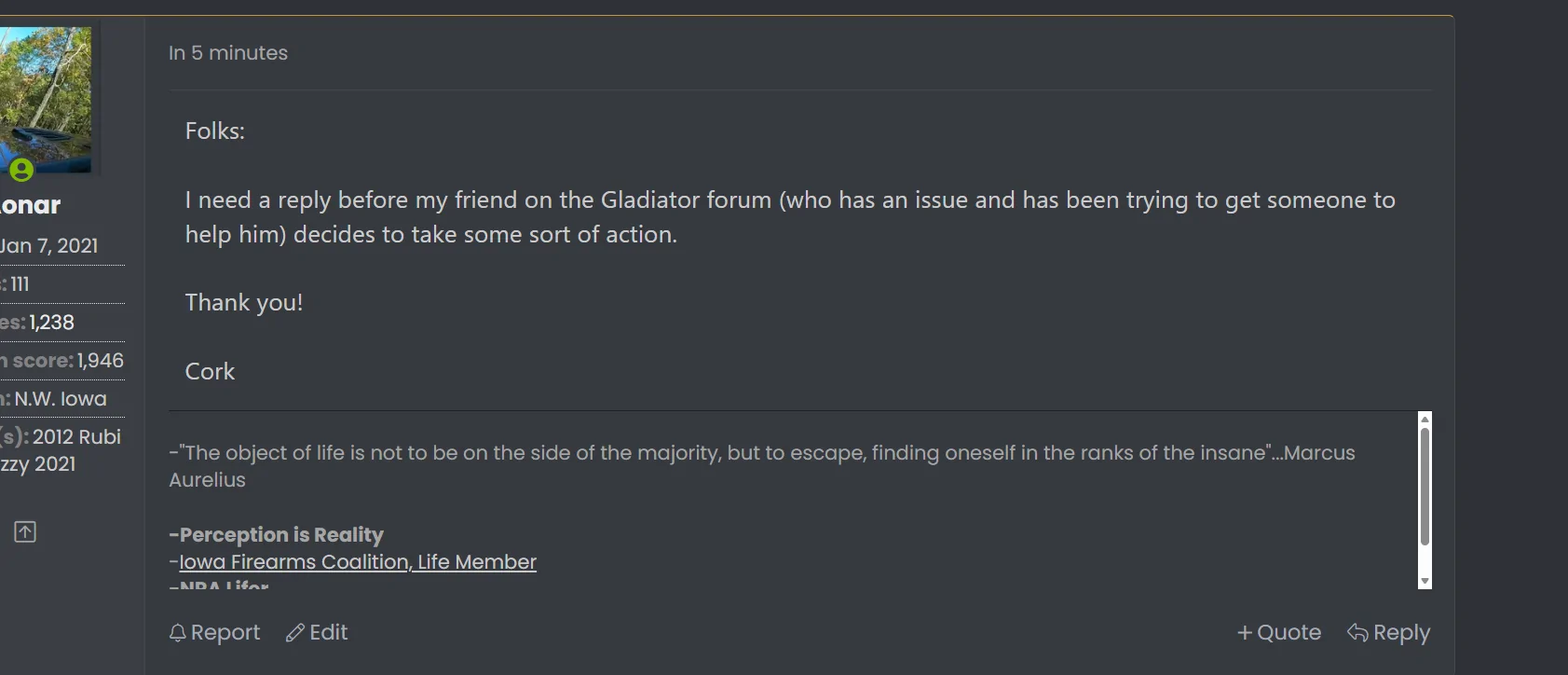Open the Iowa Firearms Coalition, Life Member link
Image resolution: width=1568 pixels, height=675 pixels.
358,562
